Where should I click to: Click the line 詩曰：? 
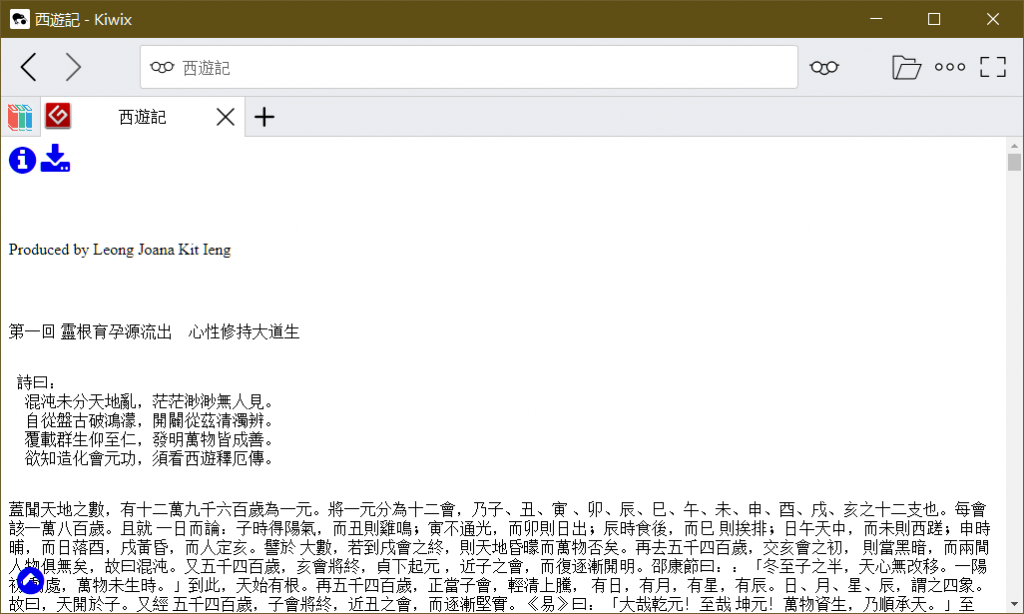click(37, 382)
